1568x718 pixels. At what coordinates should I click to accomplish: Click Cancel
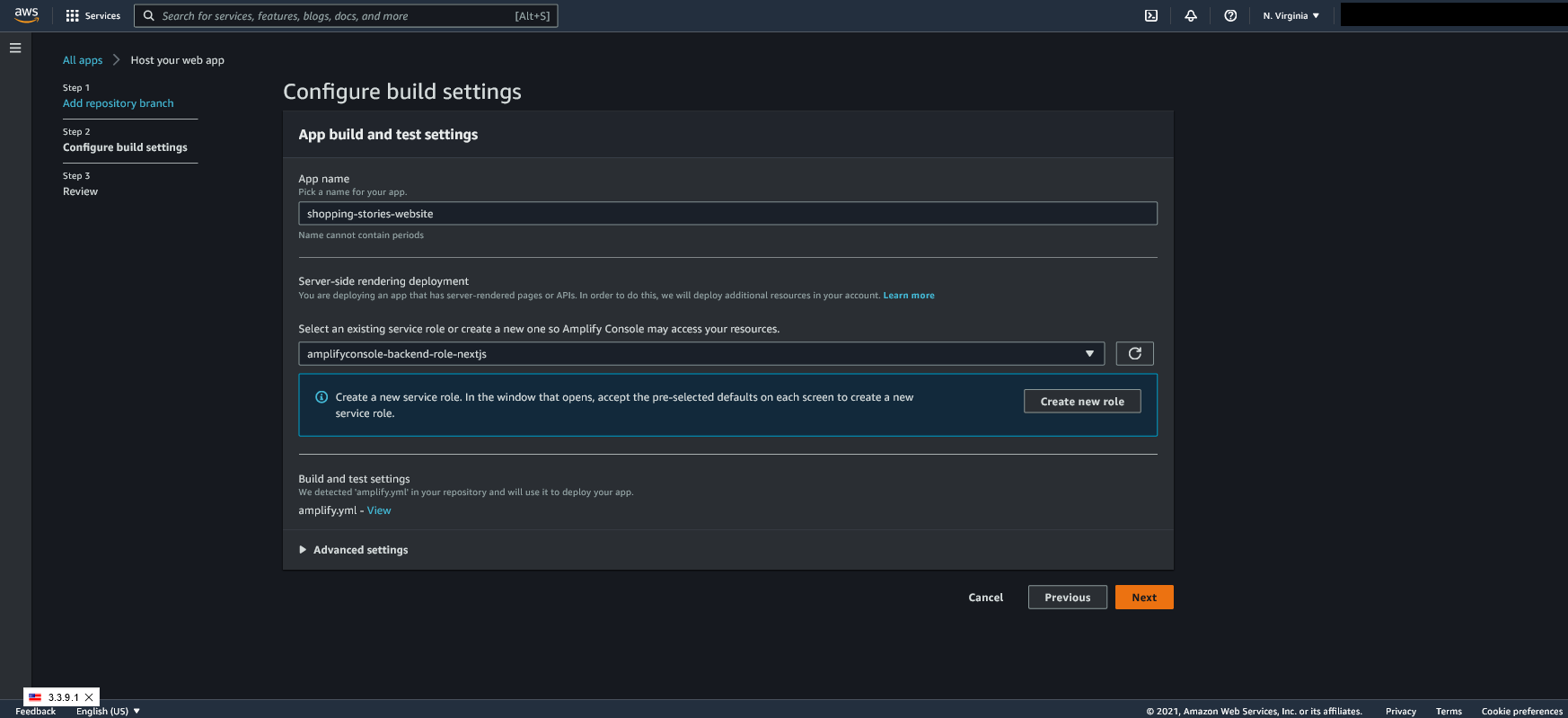click(985, 597)
